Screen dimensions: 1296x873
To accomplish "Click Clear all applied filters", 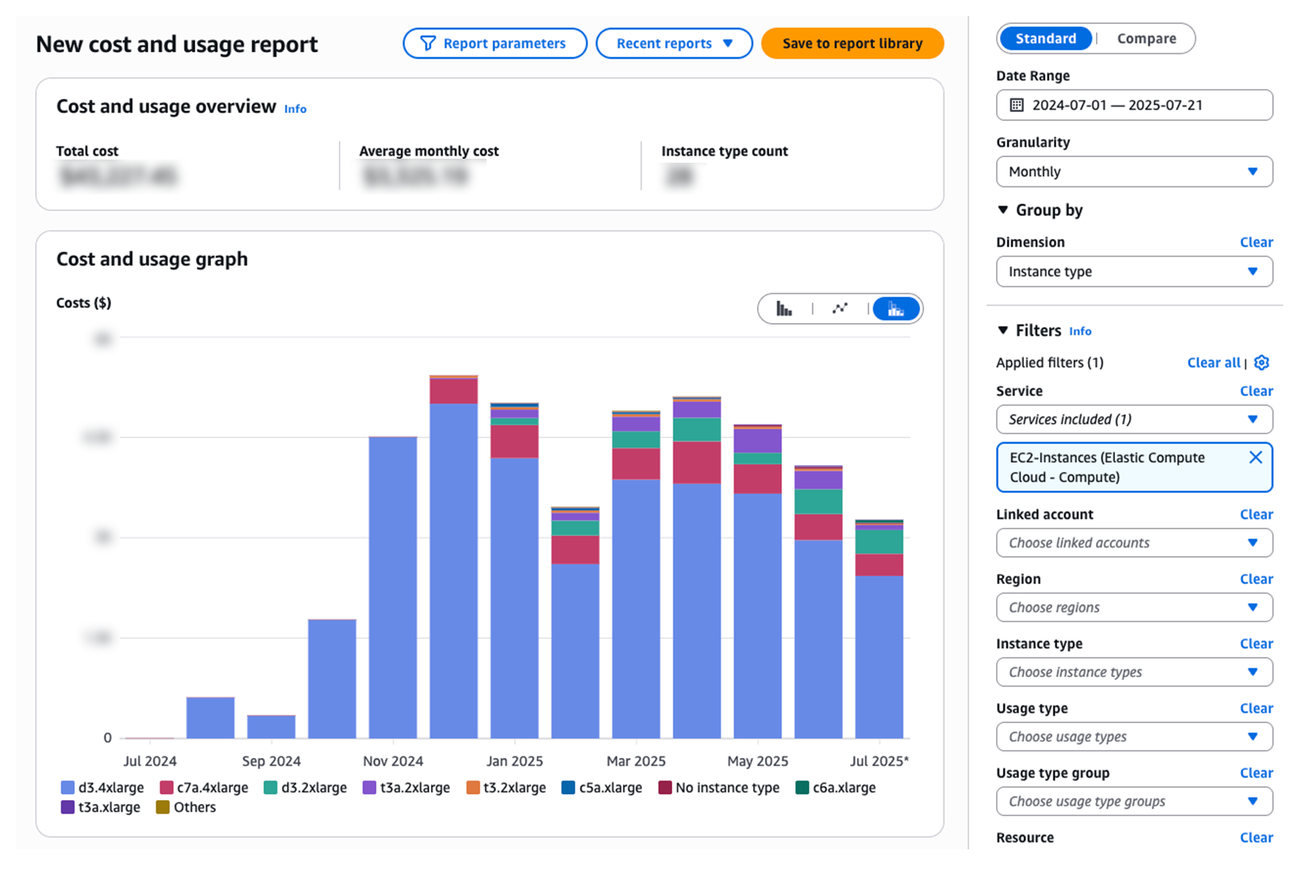I will pos(1213,363).
